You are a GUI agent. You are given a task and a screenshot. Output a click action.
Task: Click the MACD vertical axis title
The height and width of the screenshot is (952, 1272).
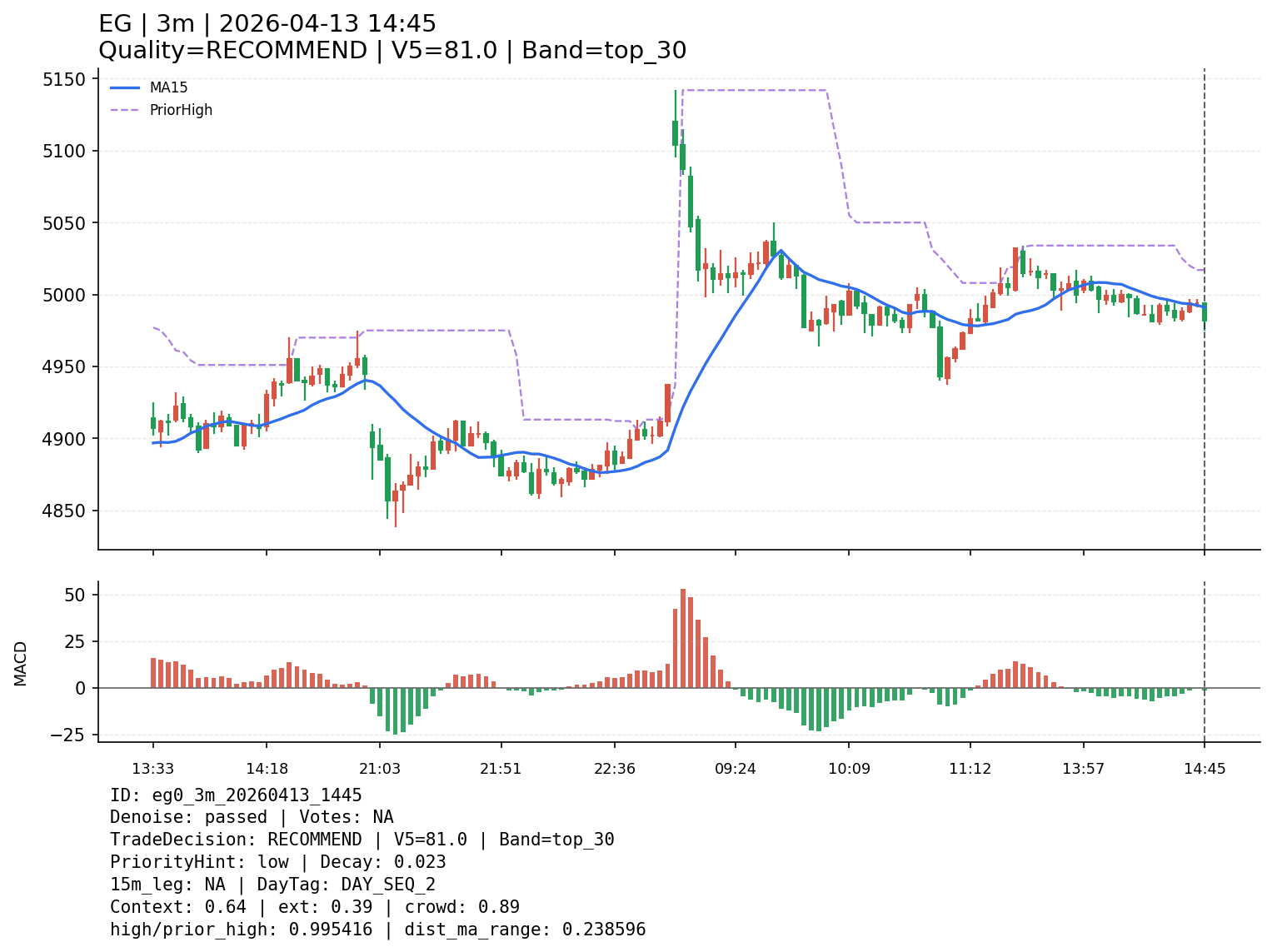click(x=21, y=663)
